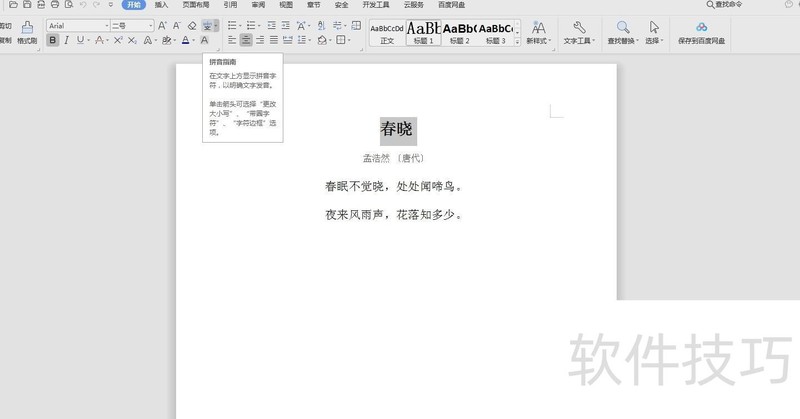This screenshot has height=419, width=800.
Task: Click the text highlight color button
Action: (166, 40)
